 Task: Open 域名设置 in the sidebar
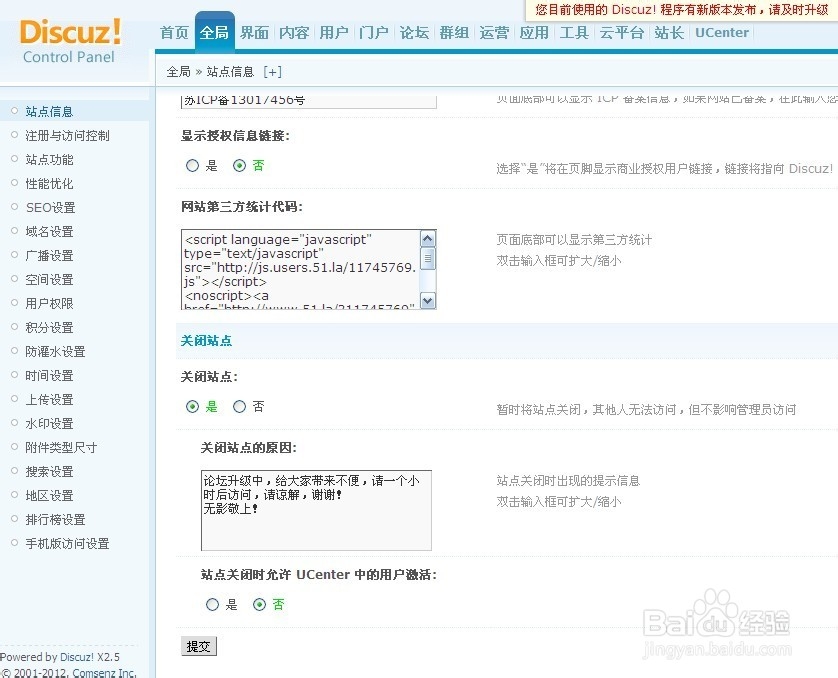[x=49, y=231]
